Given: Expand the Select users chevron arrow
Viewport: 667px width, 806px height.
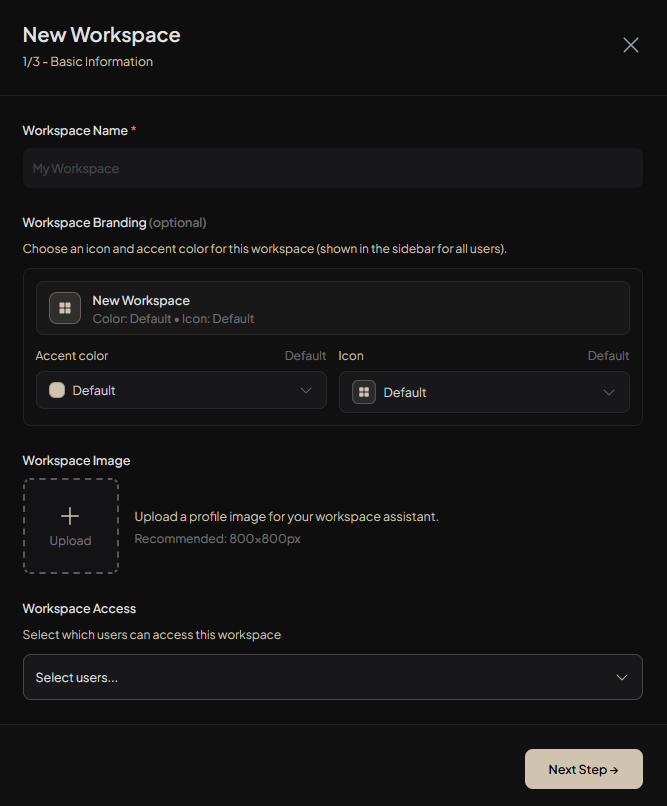Looking at the screenshot, I should pos(622,677).
